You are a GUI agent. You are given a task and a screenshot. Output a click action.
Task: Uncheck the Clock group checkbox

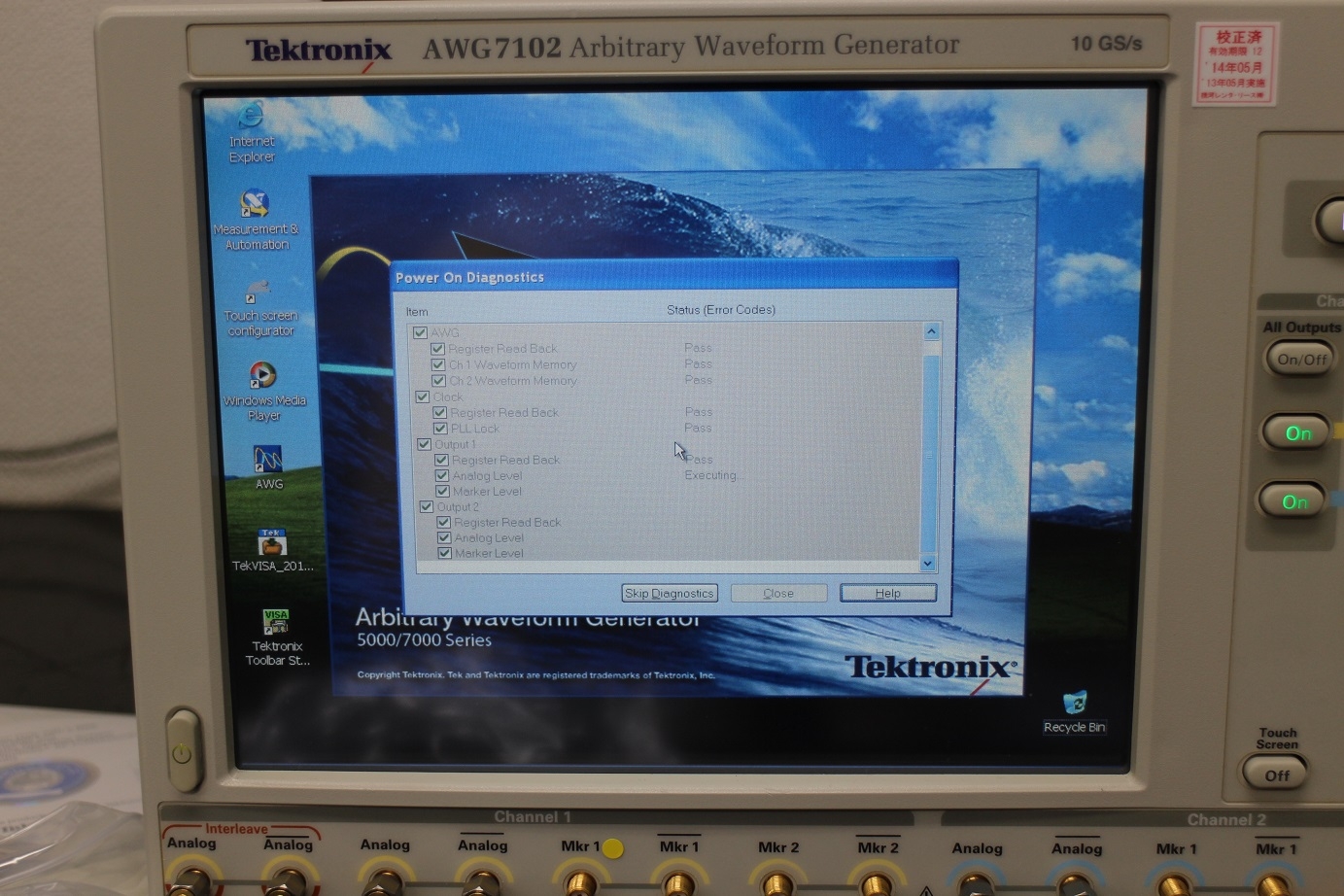[x=422, y=396]
